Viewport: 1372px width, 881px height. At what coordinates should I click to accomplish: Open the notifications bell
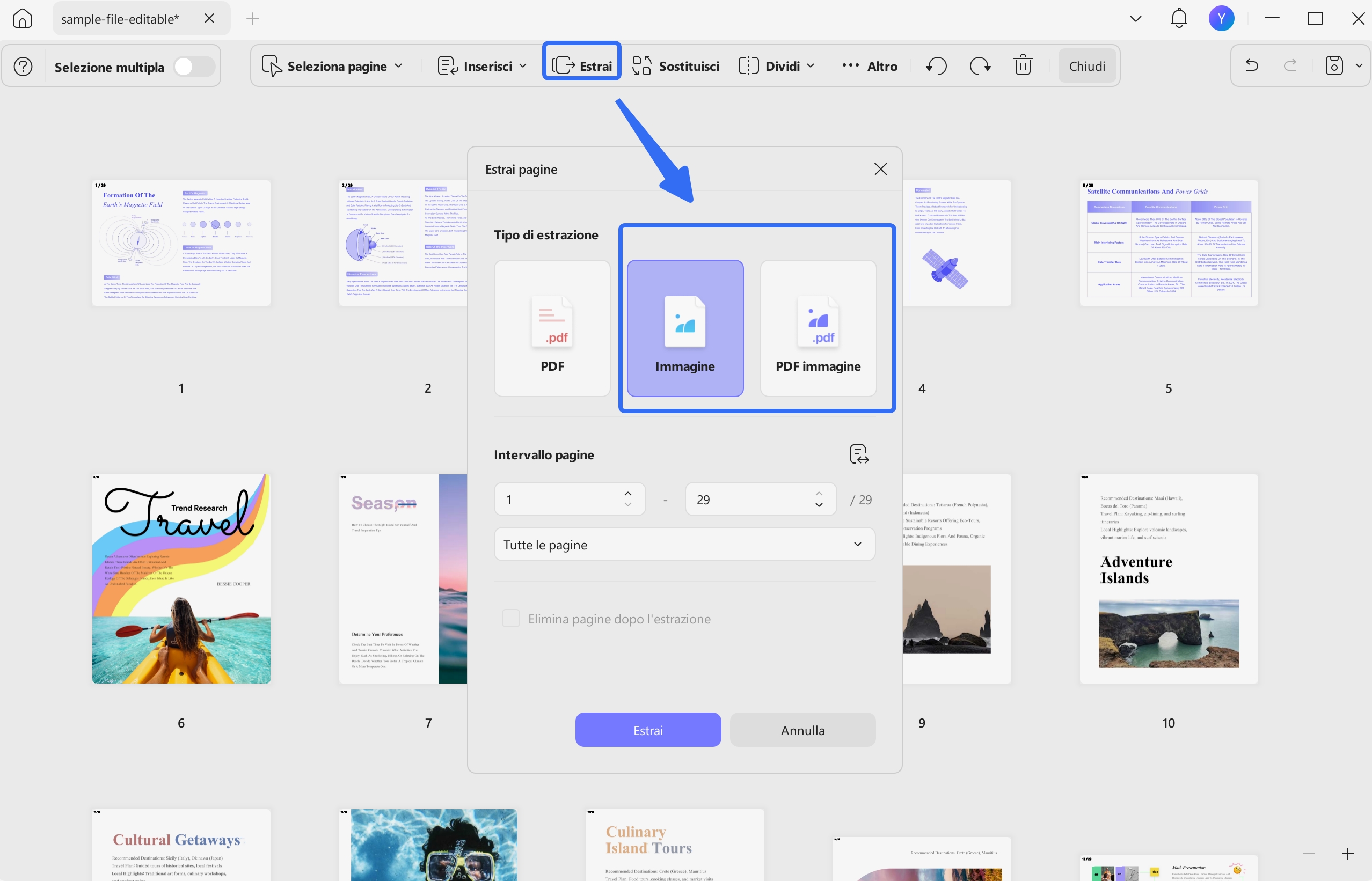(1179, 18)
